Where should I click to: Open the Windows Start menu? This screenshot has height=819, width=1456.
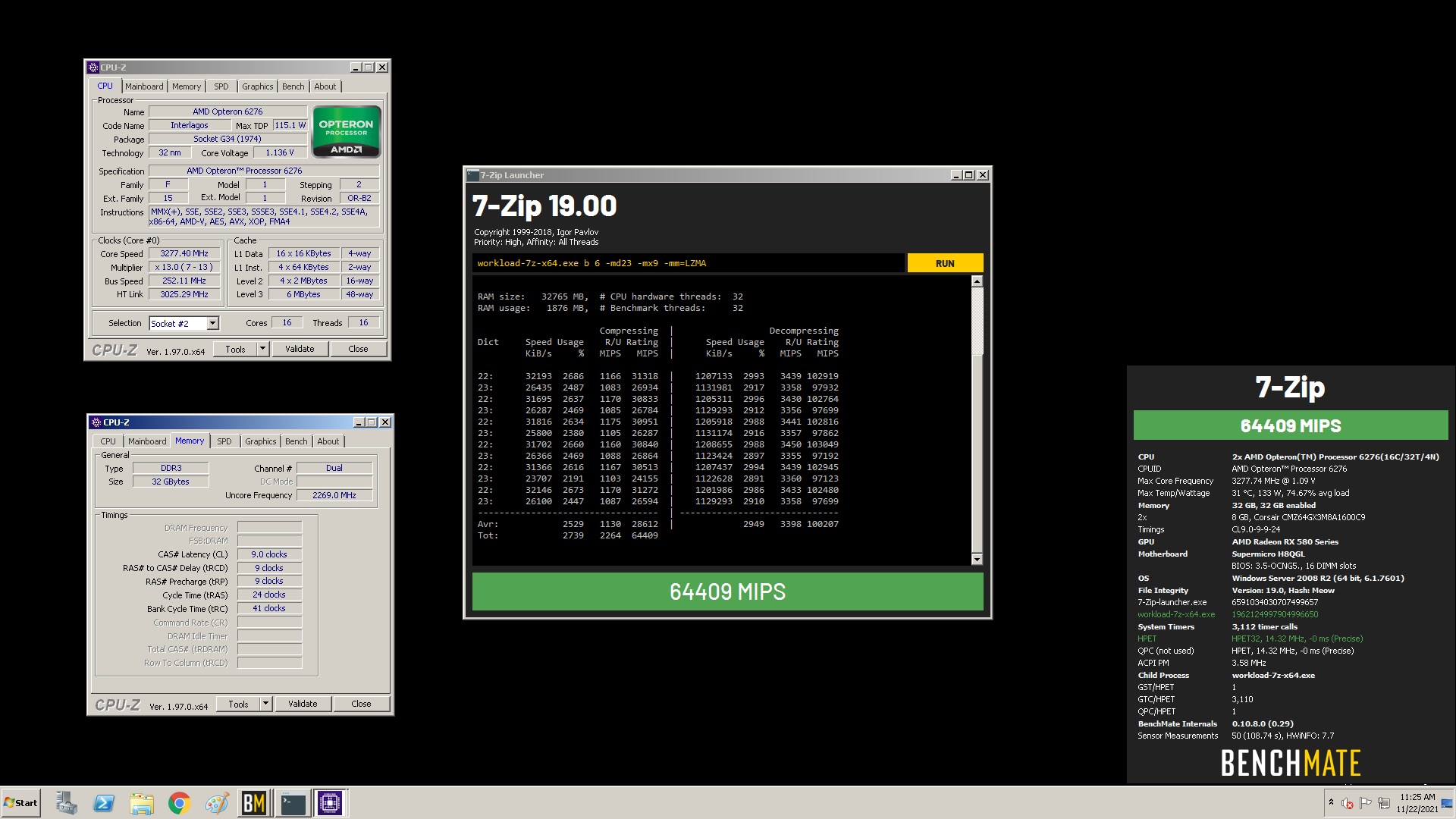21,803
